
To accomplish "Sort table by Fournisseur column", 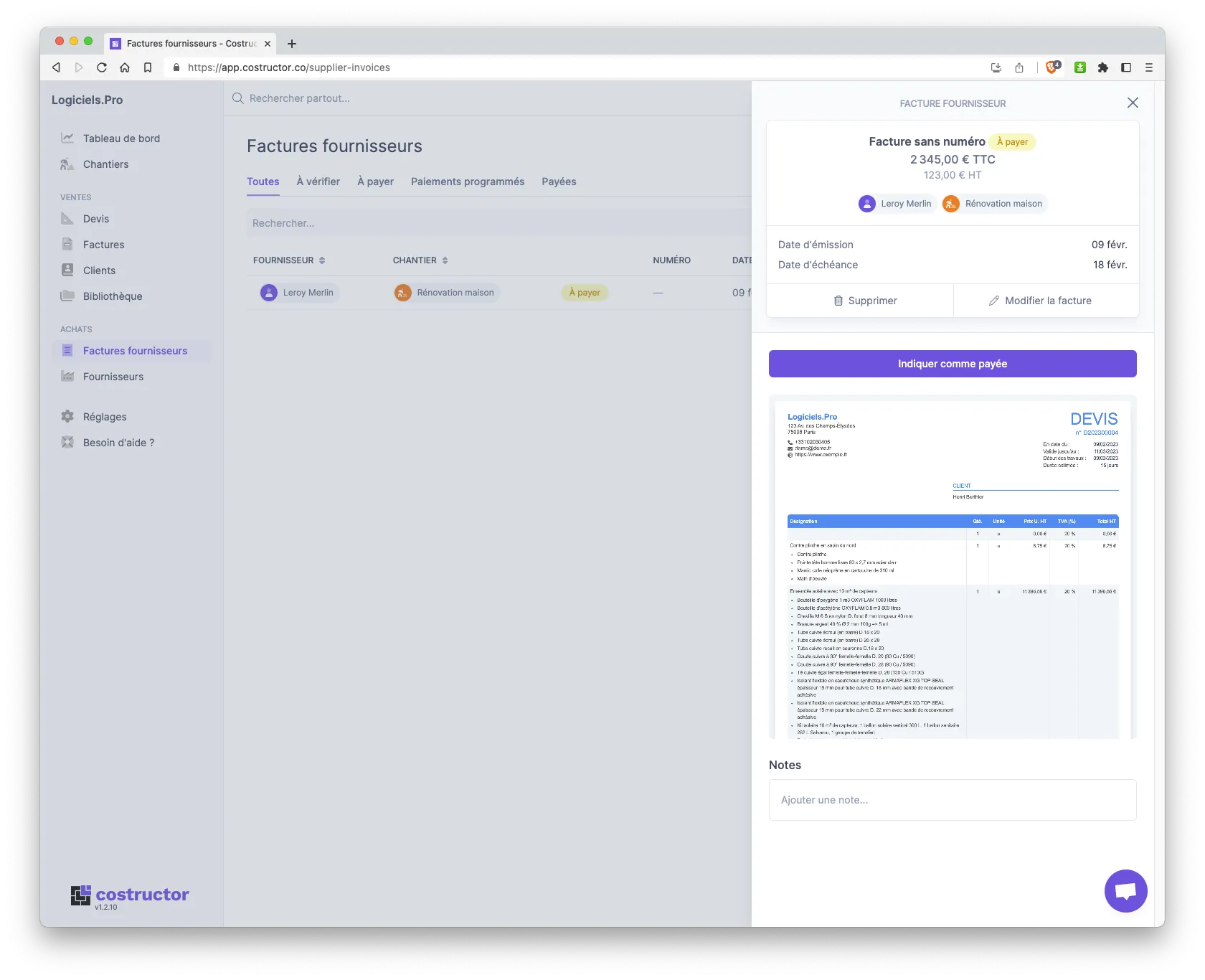I will click(x=289, y=260).
